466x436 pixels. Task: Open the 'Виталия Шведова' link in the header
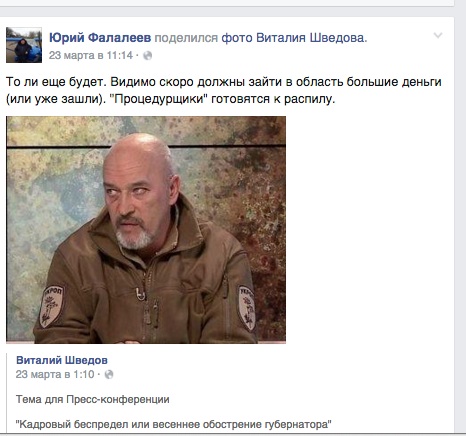click(310, 38)
